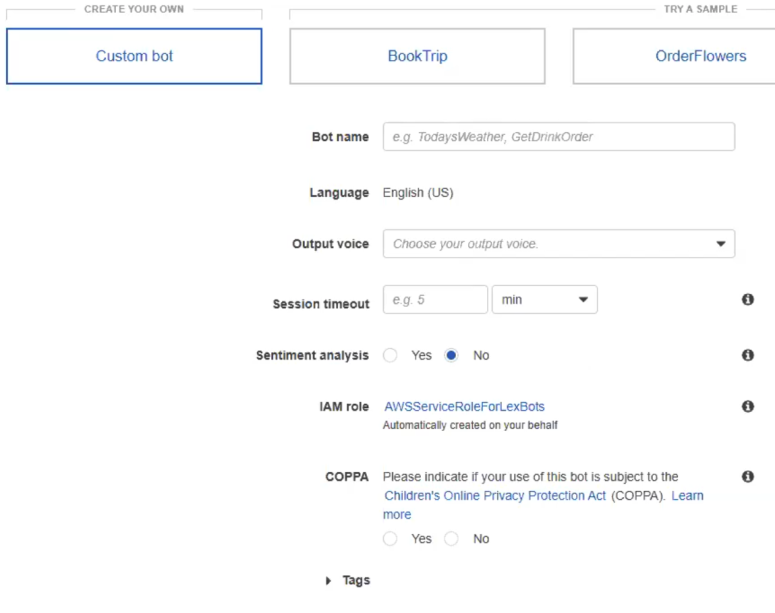This screenshot has width=775, height=613.
Task: Click the COPPA Learn more link
Action: click(x=687, y=496)
